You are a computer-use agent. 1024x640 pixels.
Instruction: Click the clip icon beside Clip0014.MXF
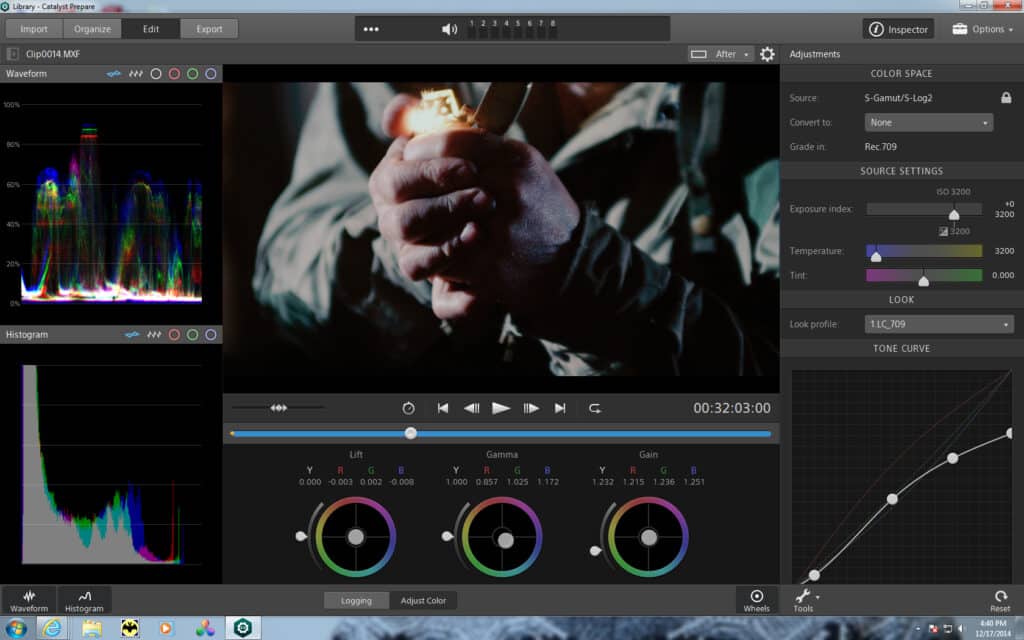[12, 54]
